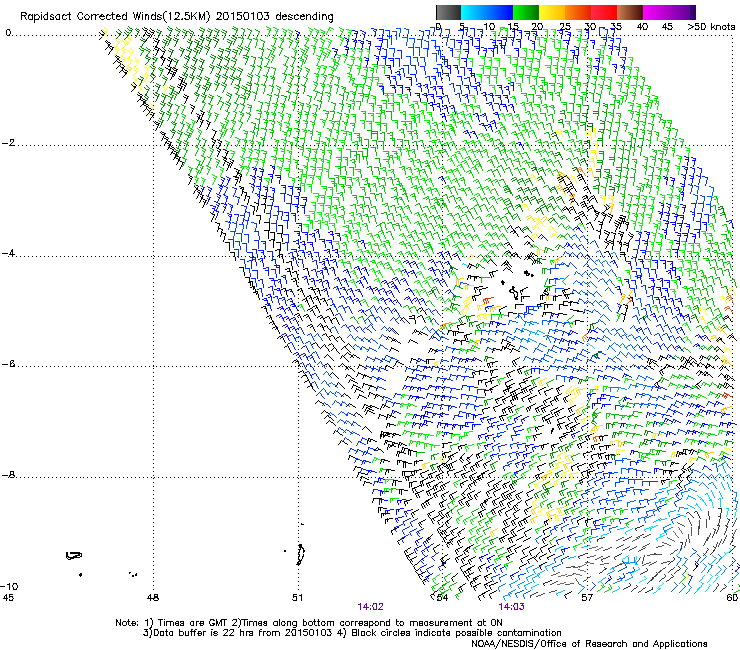740x650 pixels.
Task: Click the note 'Times are GMT' line
Action: [x=309, y=623]
